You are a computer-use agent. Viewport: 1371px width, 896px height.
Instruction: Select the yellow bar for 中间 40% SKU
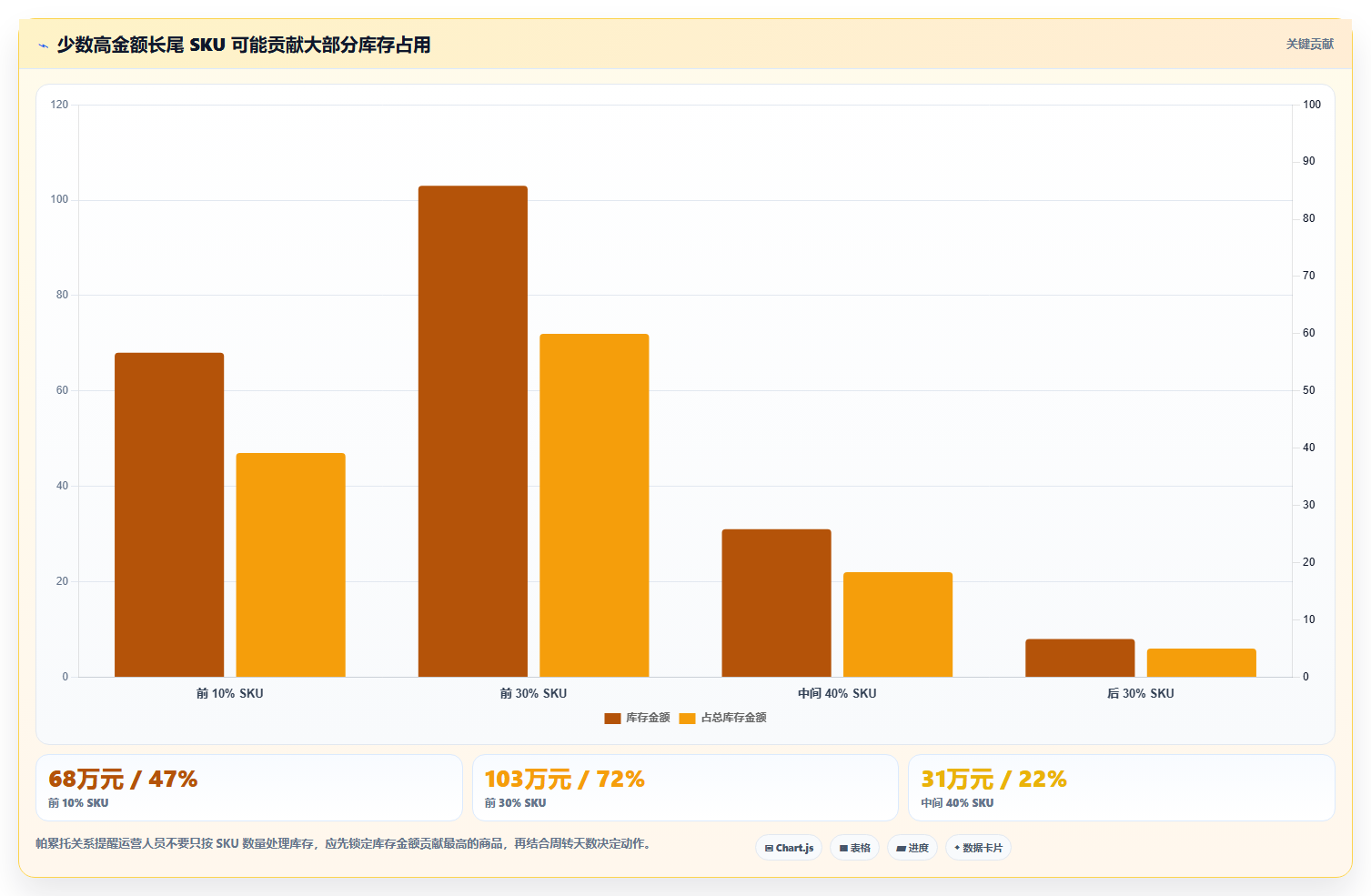pos(898,624)
